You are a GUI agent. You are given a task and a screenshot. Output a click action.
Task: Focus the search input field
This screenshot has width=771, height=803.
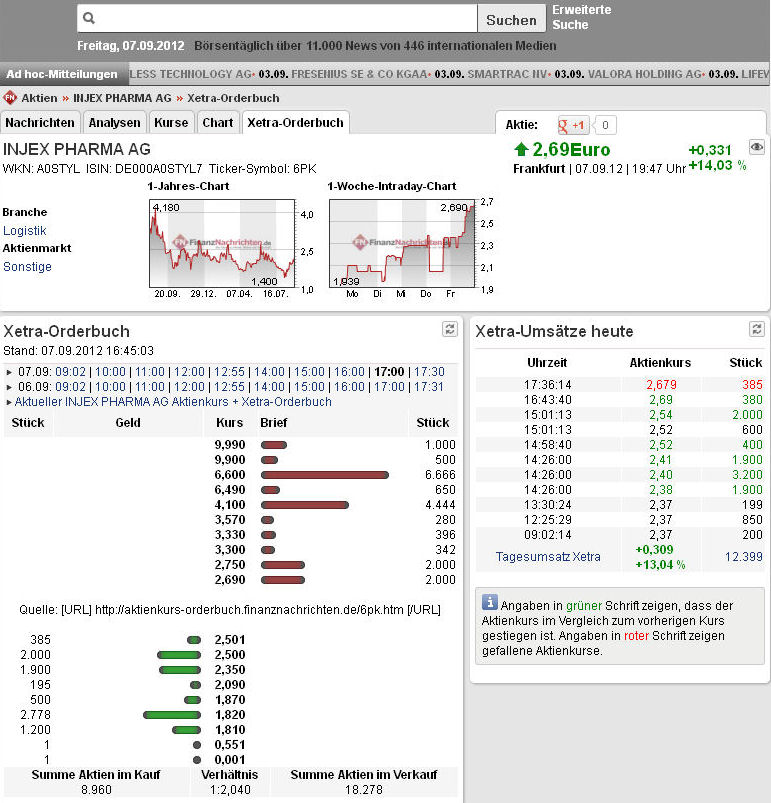coord(277,18)
